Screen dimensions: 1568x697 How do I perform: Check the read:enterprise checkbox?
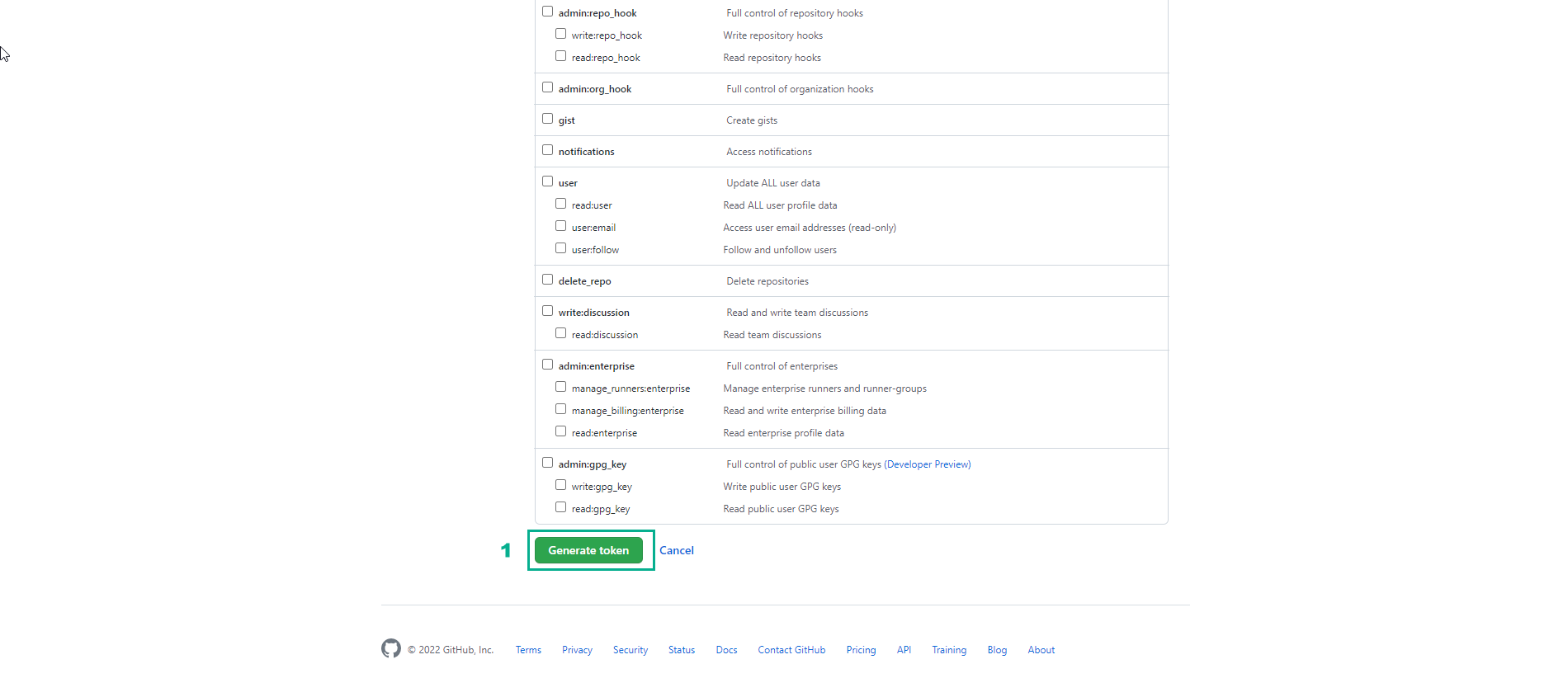(x=560, y=431)
